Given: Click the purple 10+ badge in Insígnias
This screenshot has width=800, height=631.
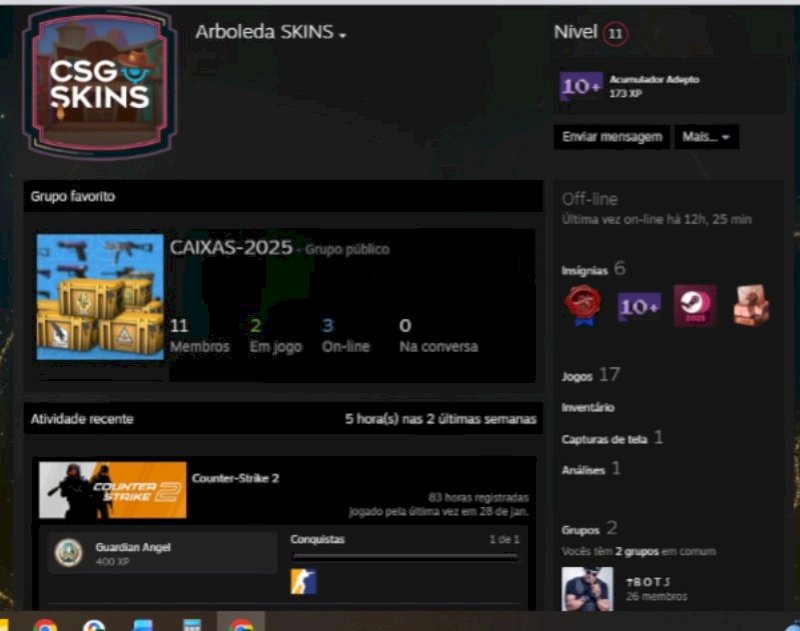Looking at the screenshot, I should [x=639, y=307].
